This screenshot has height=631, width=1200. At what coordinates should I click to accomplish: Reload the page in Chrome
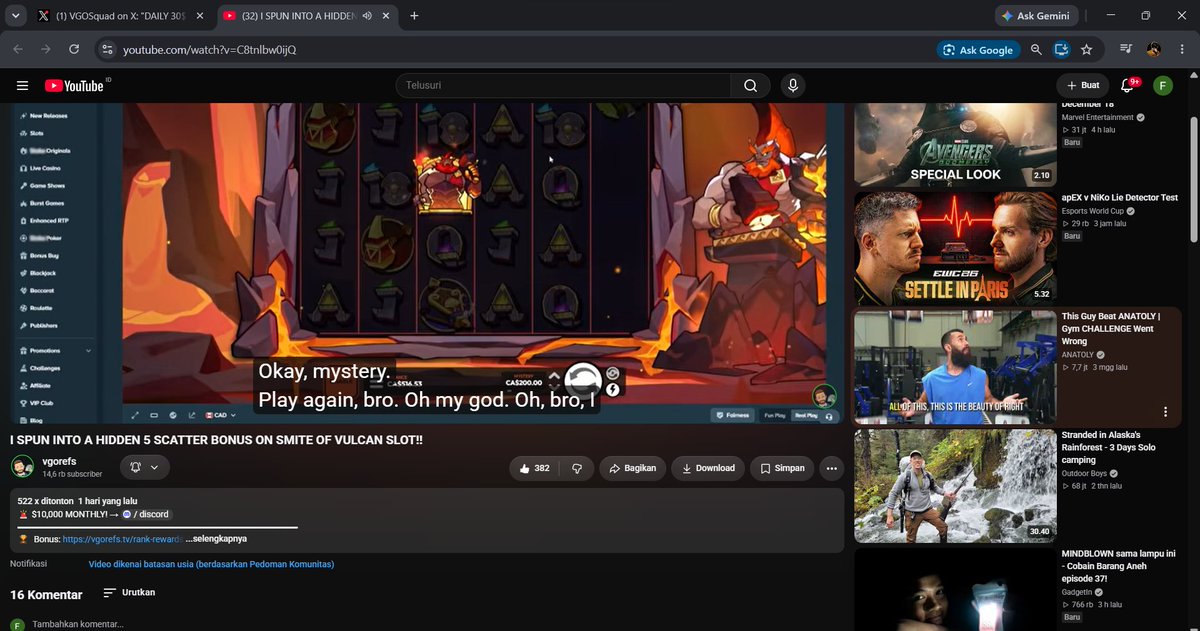74,49
